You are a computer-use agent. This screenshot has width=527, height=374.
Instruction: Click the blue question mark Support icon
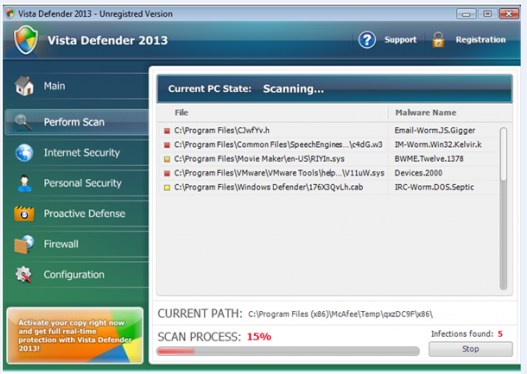pos(367,40)
